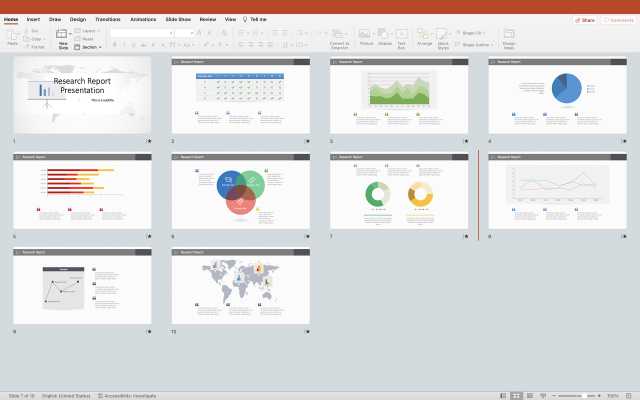640x400 pixels.
Task: Switch to Slide Sorter view in status bar
Action: [x=515, y=395]
